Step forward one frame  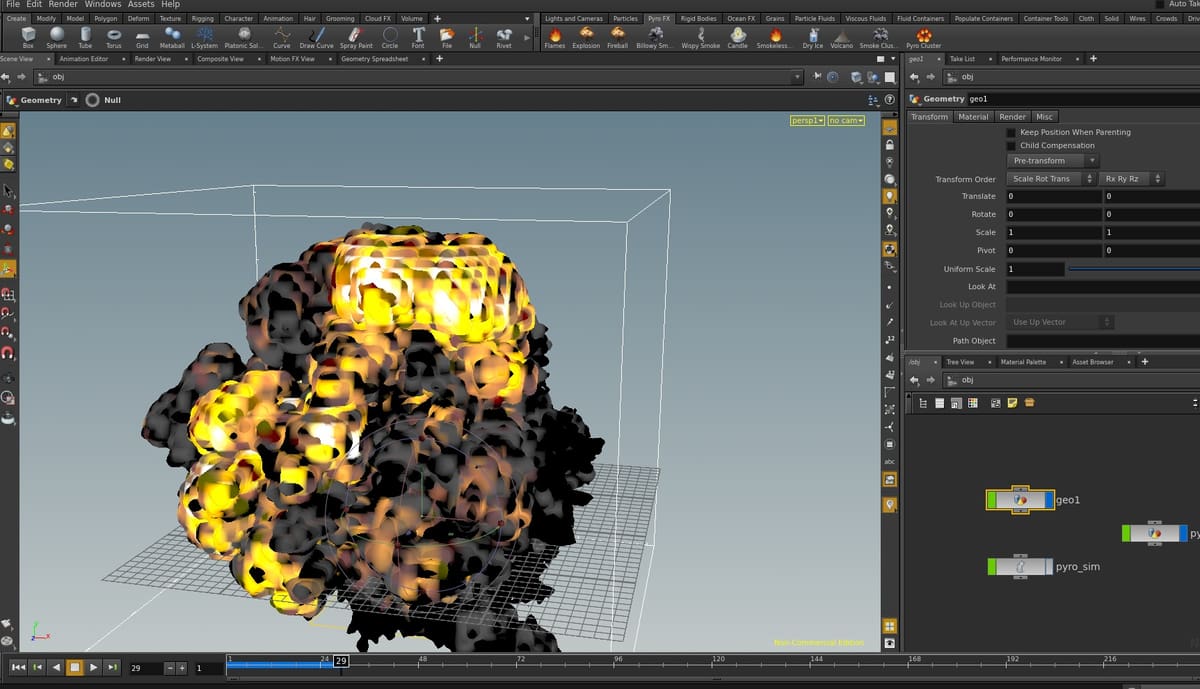pyautogui.click(x=112, y=667)
